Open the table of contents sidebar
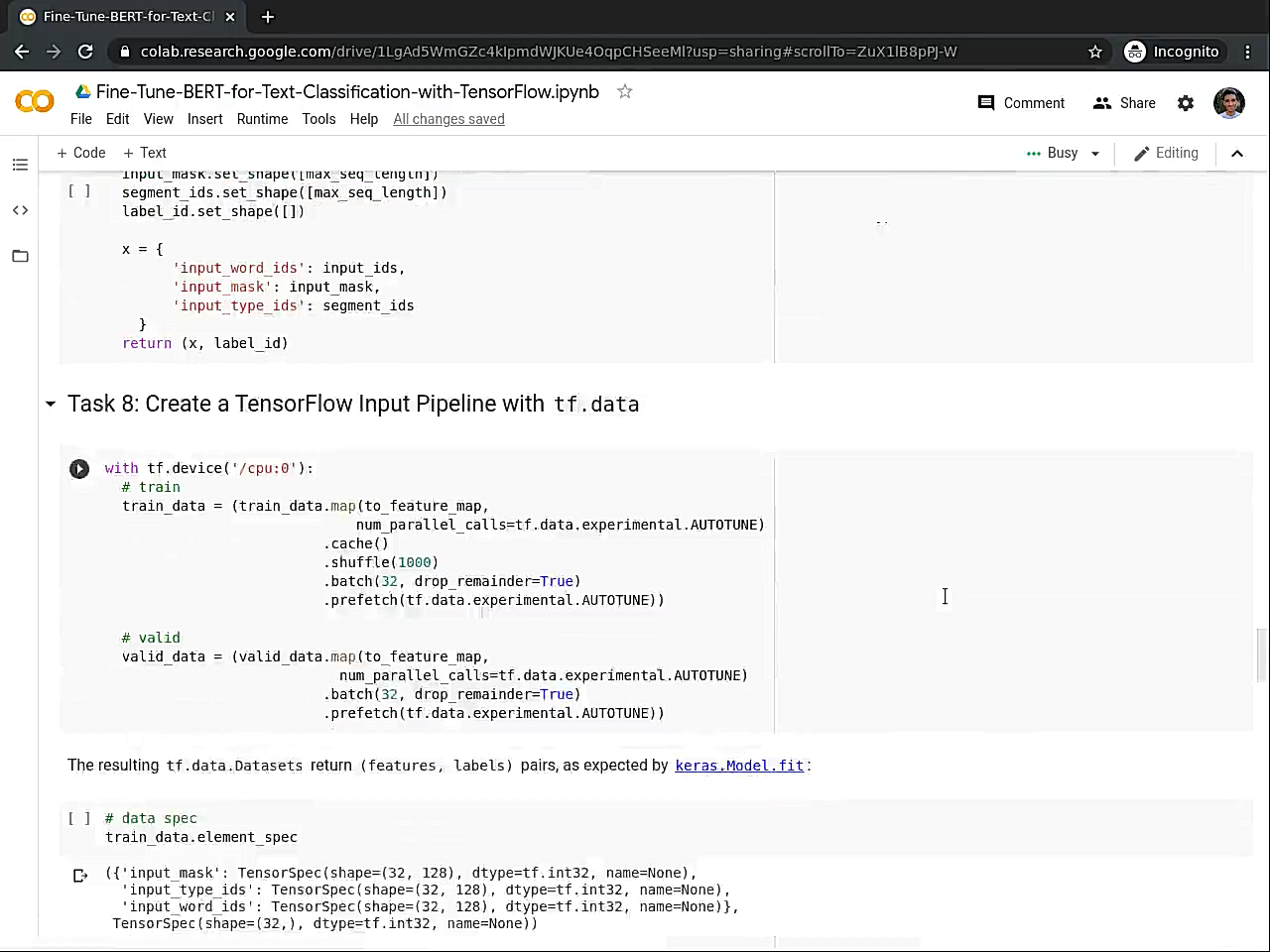 coord(20,165)
